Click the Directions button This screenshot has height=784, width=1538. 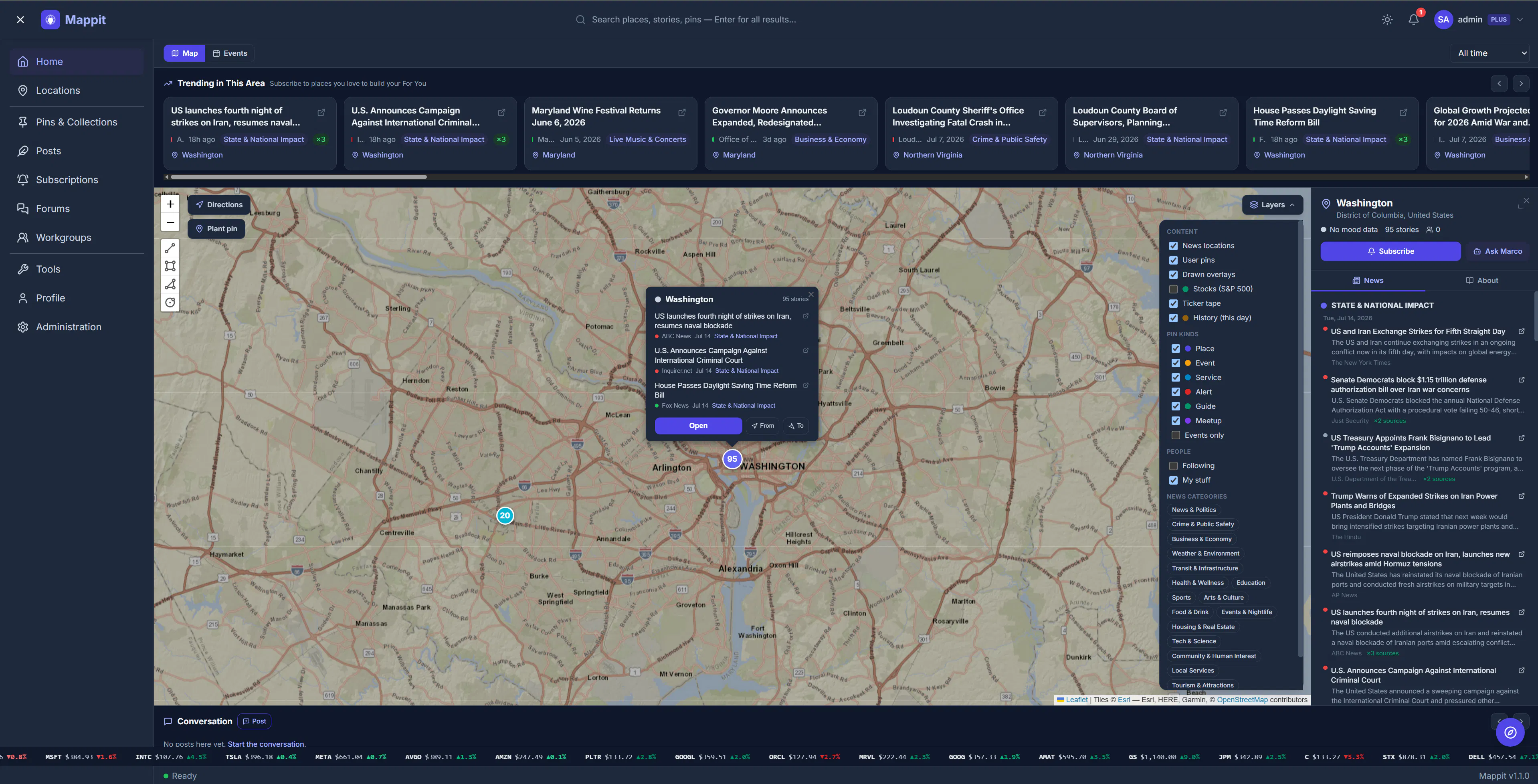pyautogui.click(x=219, y=205)
